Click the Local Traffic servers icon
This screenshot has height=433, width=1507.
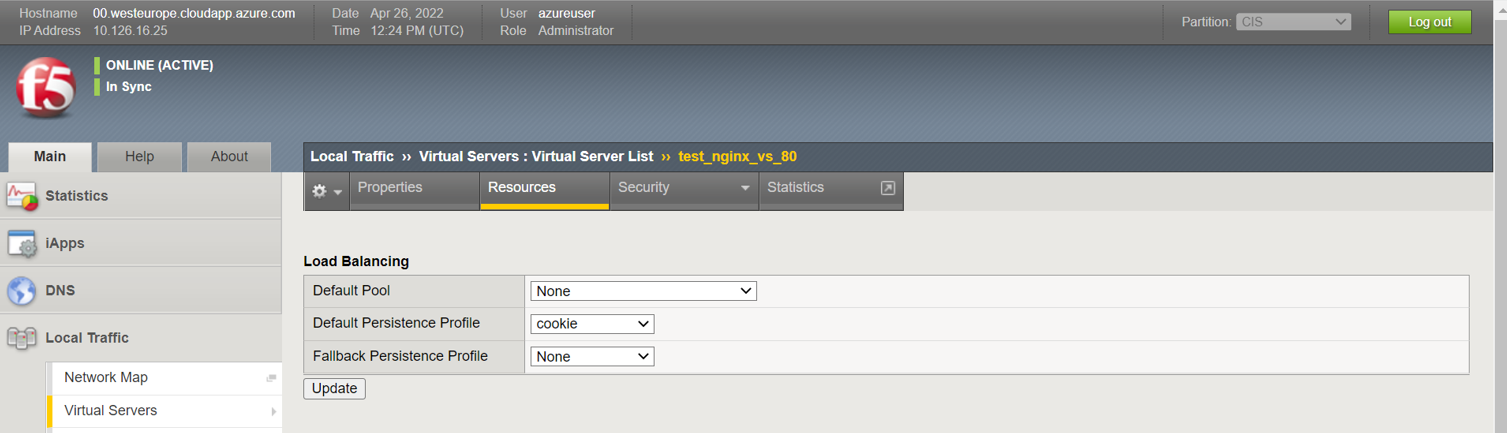point(22,338)
